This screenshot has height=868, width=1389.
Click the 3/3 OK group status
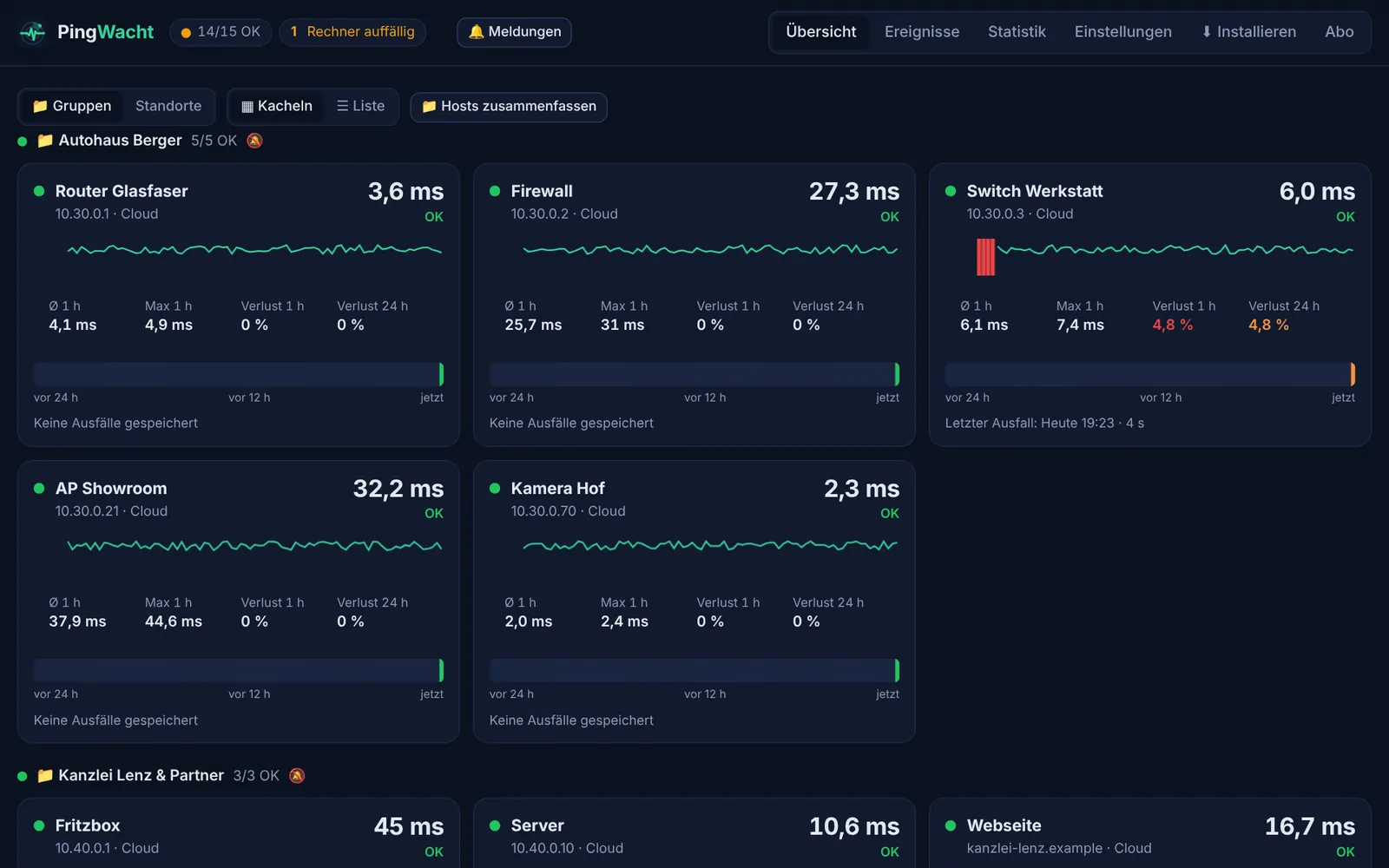(256, 775)
